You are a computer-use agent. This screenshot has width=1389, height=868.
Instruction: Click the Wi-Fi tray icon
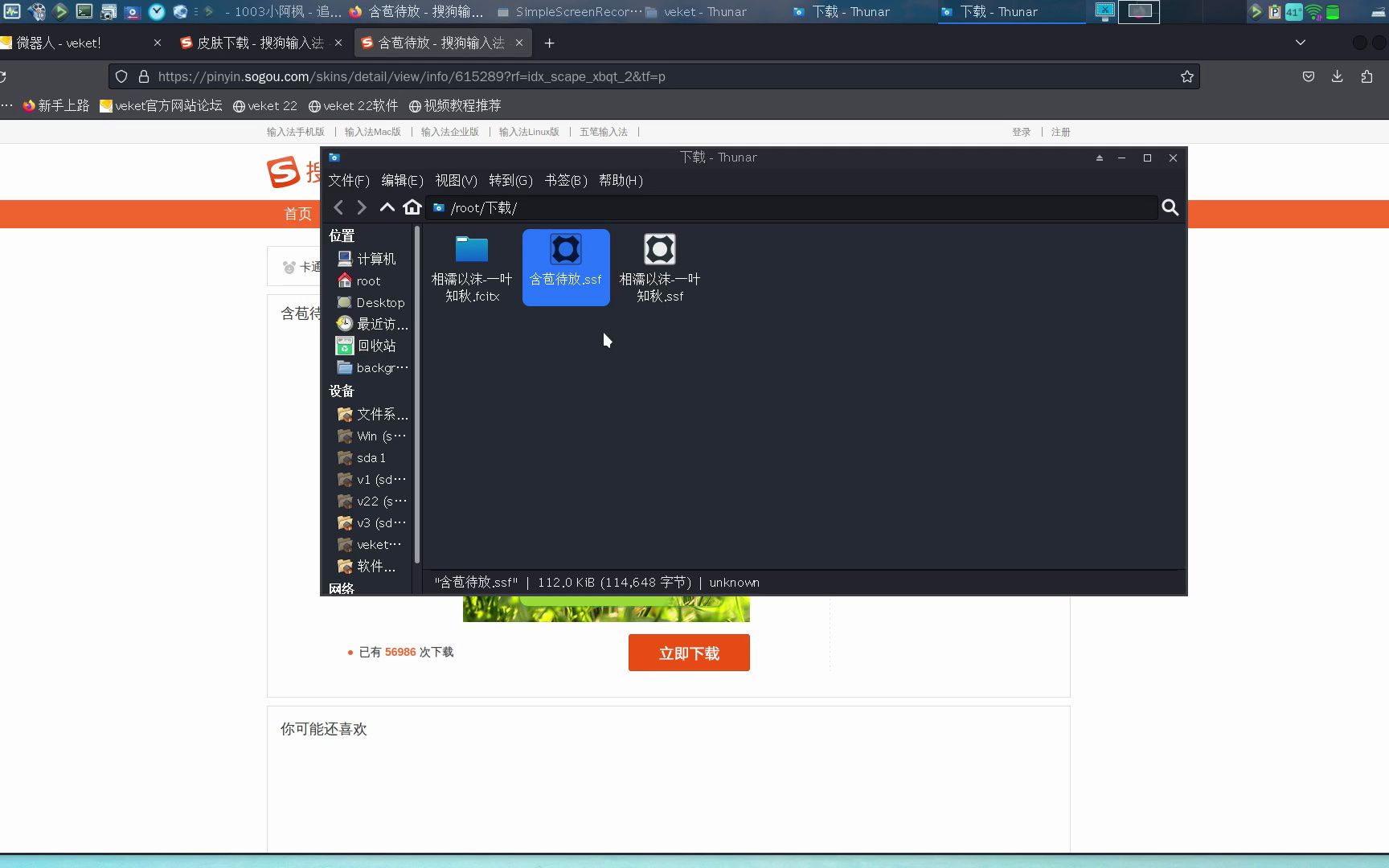click(1313, 11)
